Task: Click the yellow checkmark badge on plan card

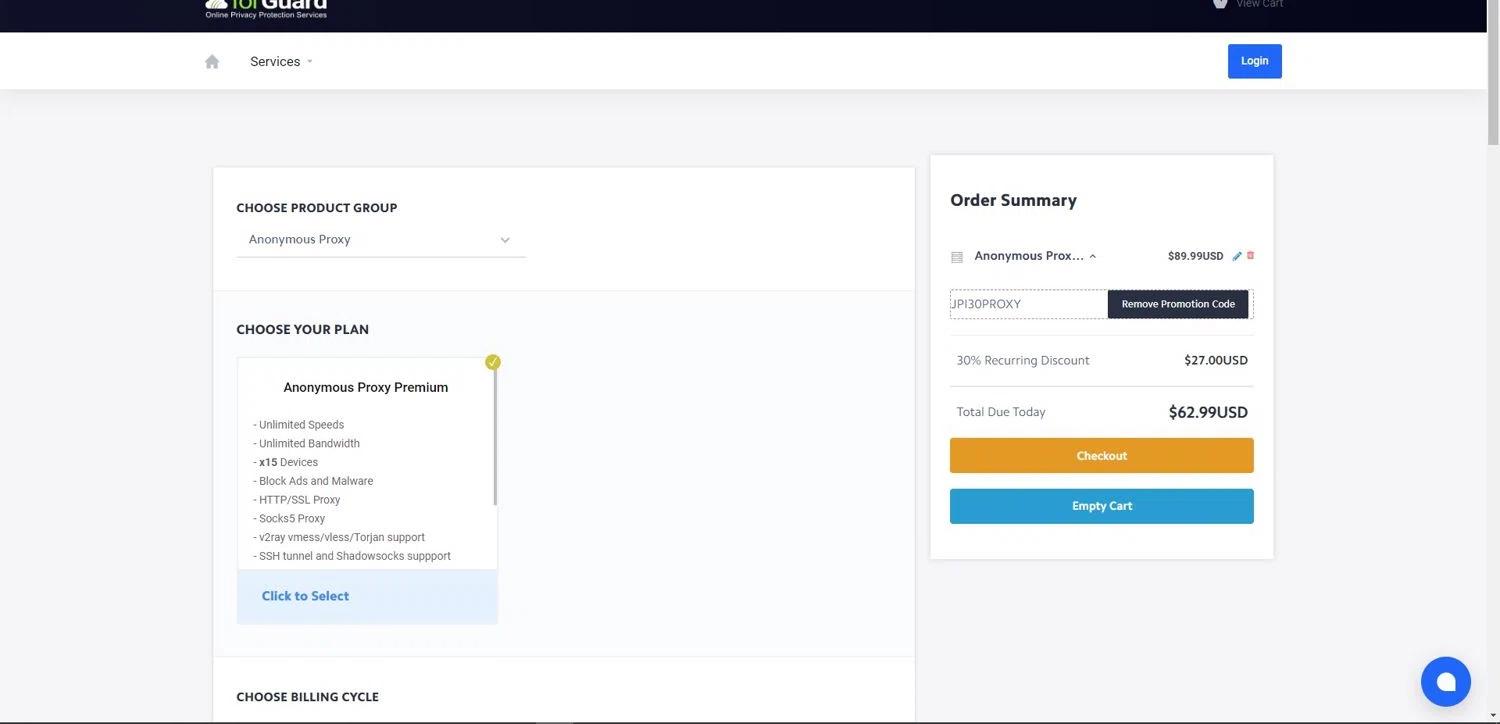Action: click(x=493, y=362)
